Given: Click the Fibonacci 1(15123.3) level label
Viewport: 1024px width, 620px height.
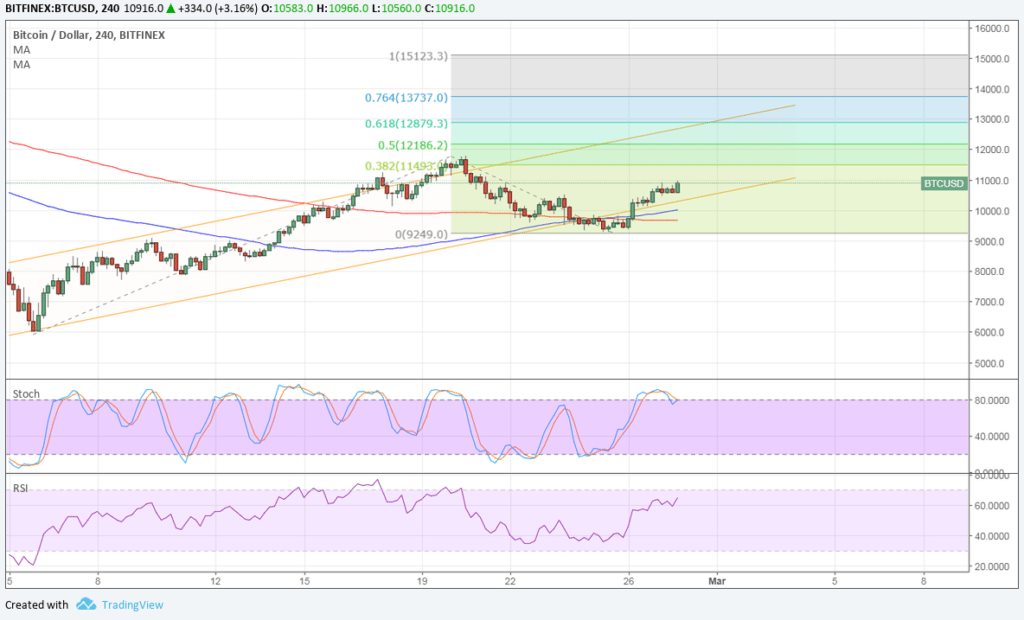Looking at the screenshot, I should pos(418,56).
